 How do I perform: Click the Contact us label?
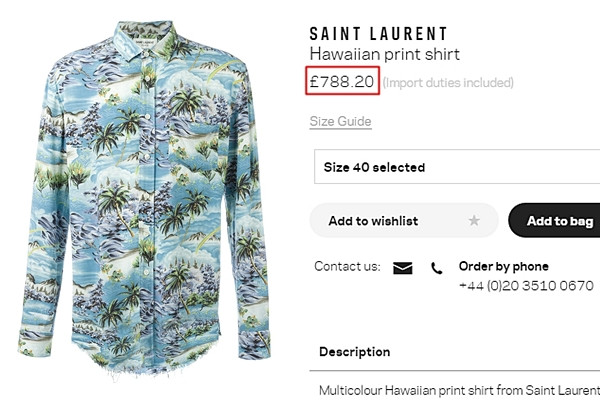(347, 267)
